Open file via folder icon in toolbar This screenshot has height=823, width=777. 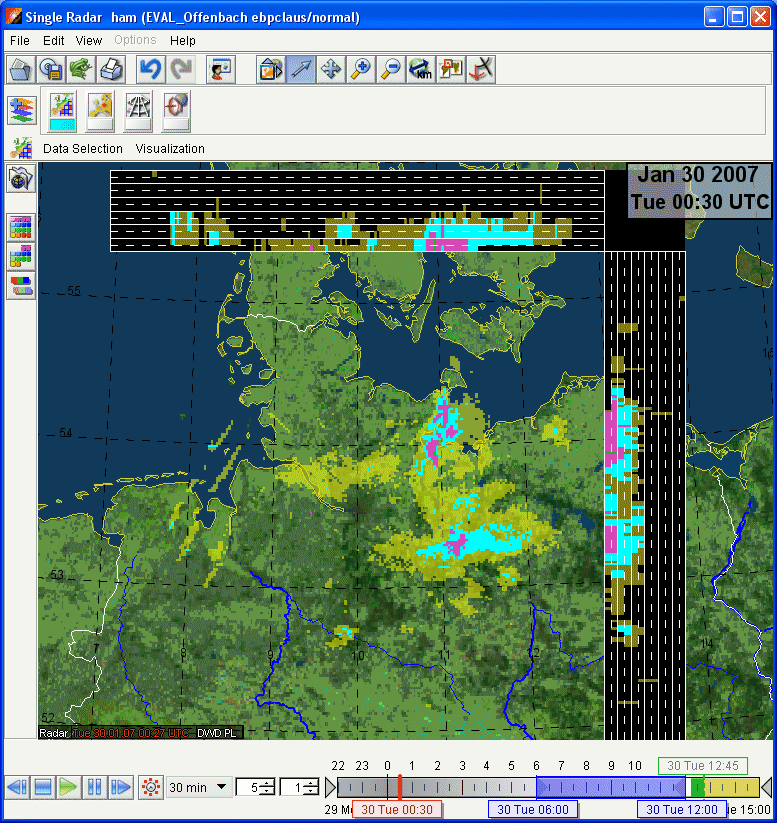coord(21,69)
